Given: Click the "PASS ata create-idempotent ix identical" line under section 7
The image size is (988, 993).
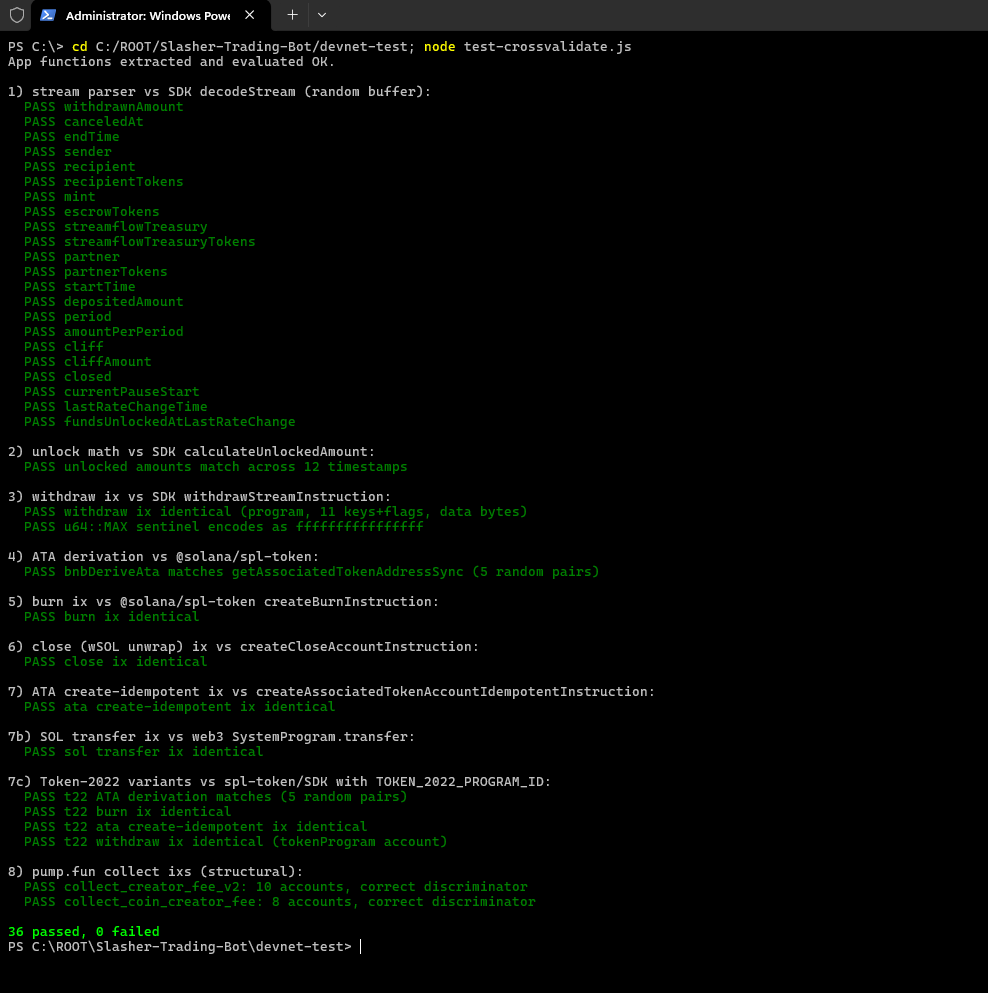Looking at the screenshot, I should (179, 706).
